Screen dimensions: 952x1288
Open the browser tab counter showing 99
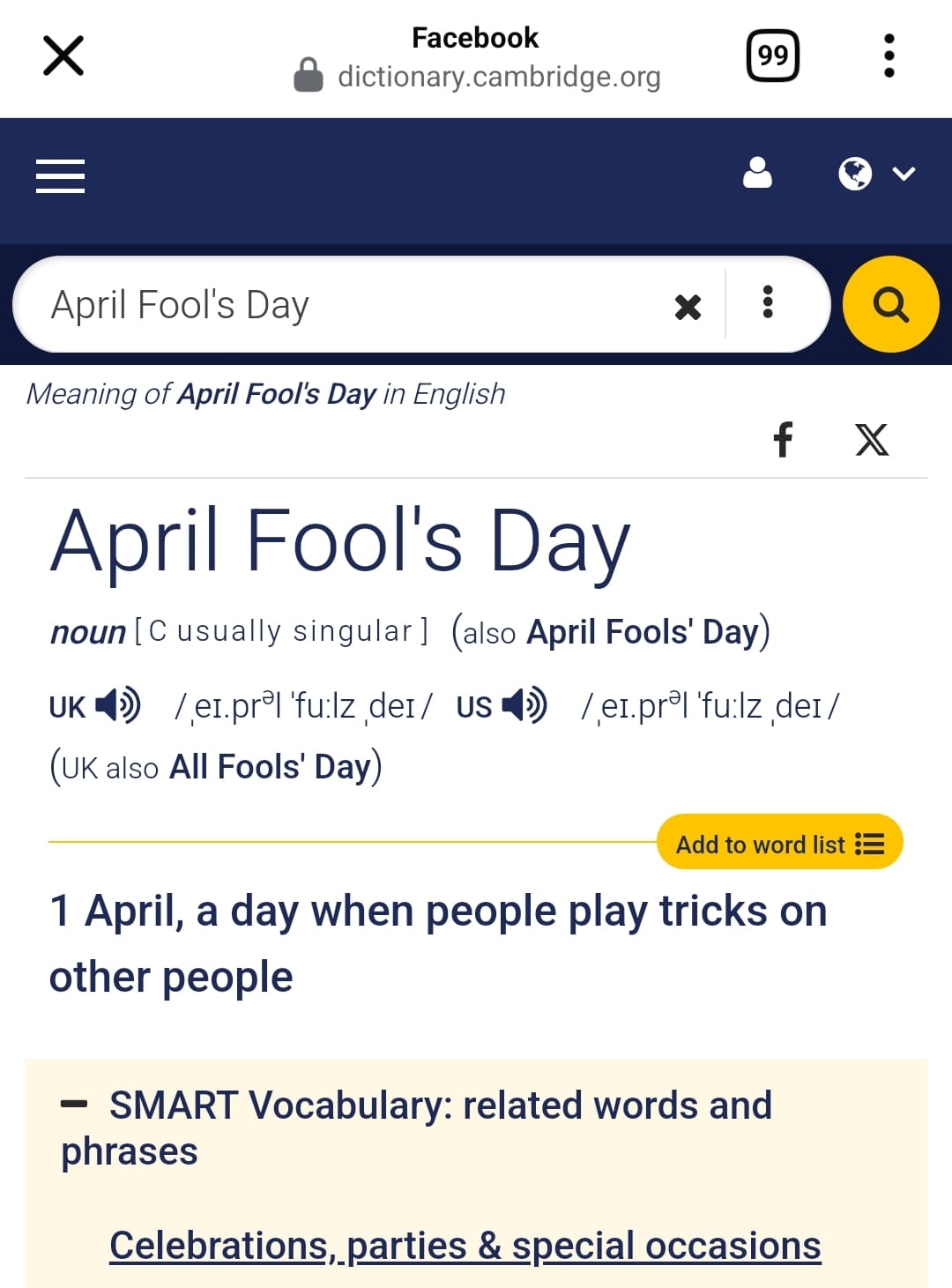click(773, 56)
